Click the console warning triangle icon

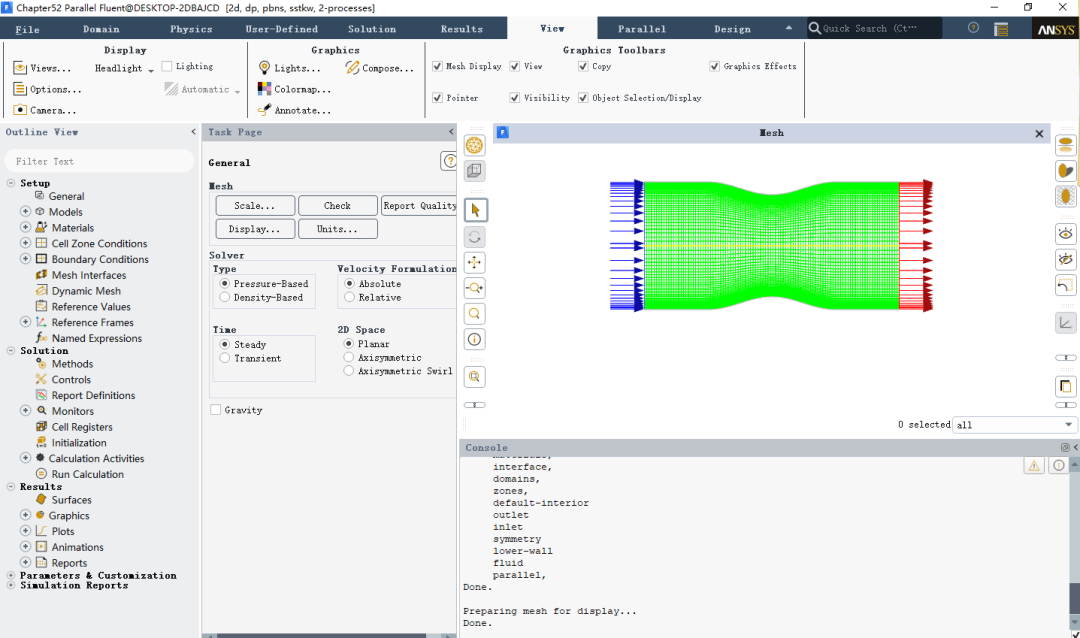coord(1034,466)
